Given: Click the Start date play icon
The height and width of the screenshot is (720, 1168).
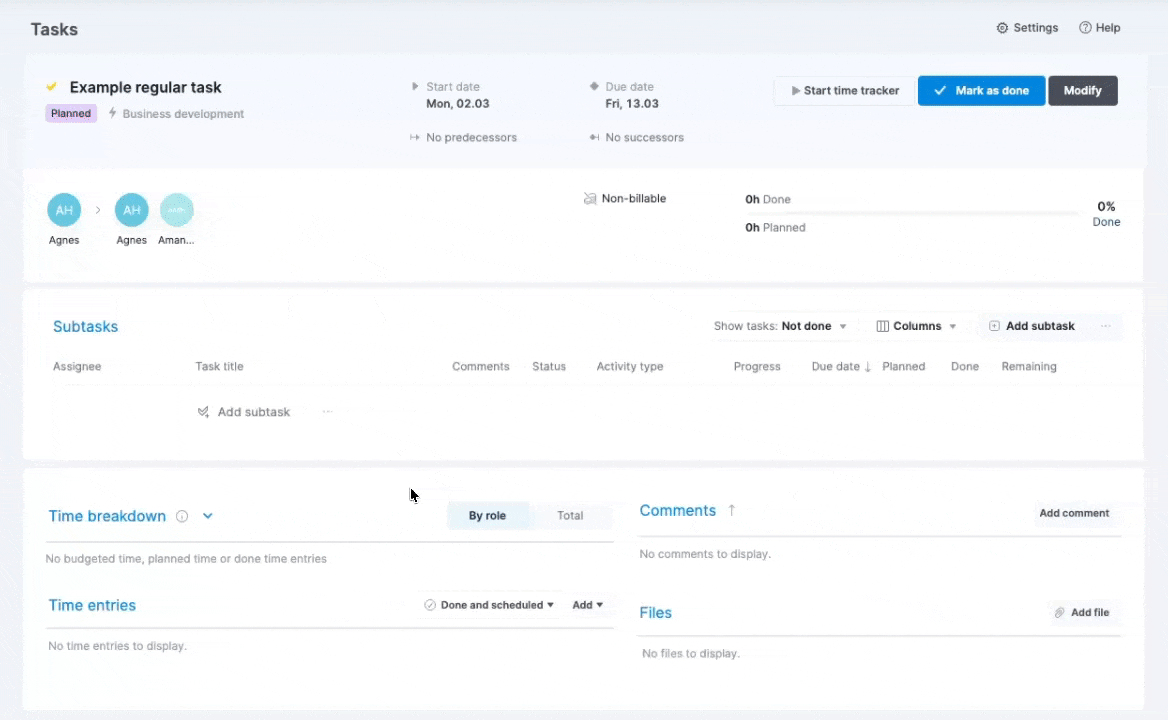Looking at the screenshot, I should (x=415, y=86).
